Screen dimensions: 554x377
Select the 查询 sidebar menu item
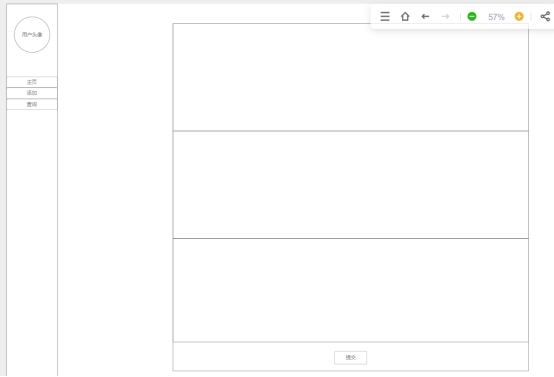point(32,104)
